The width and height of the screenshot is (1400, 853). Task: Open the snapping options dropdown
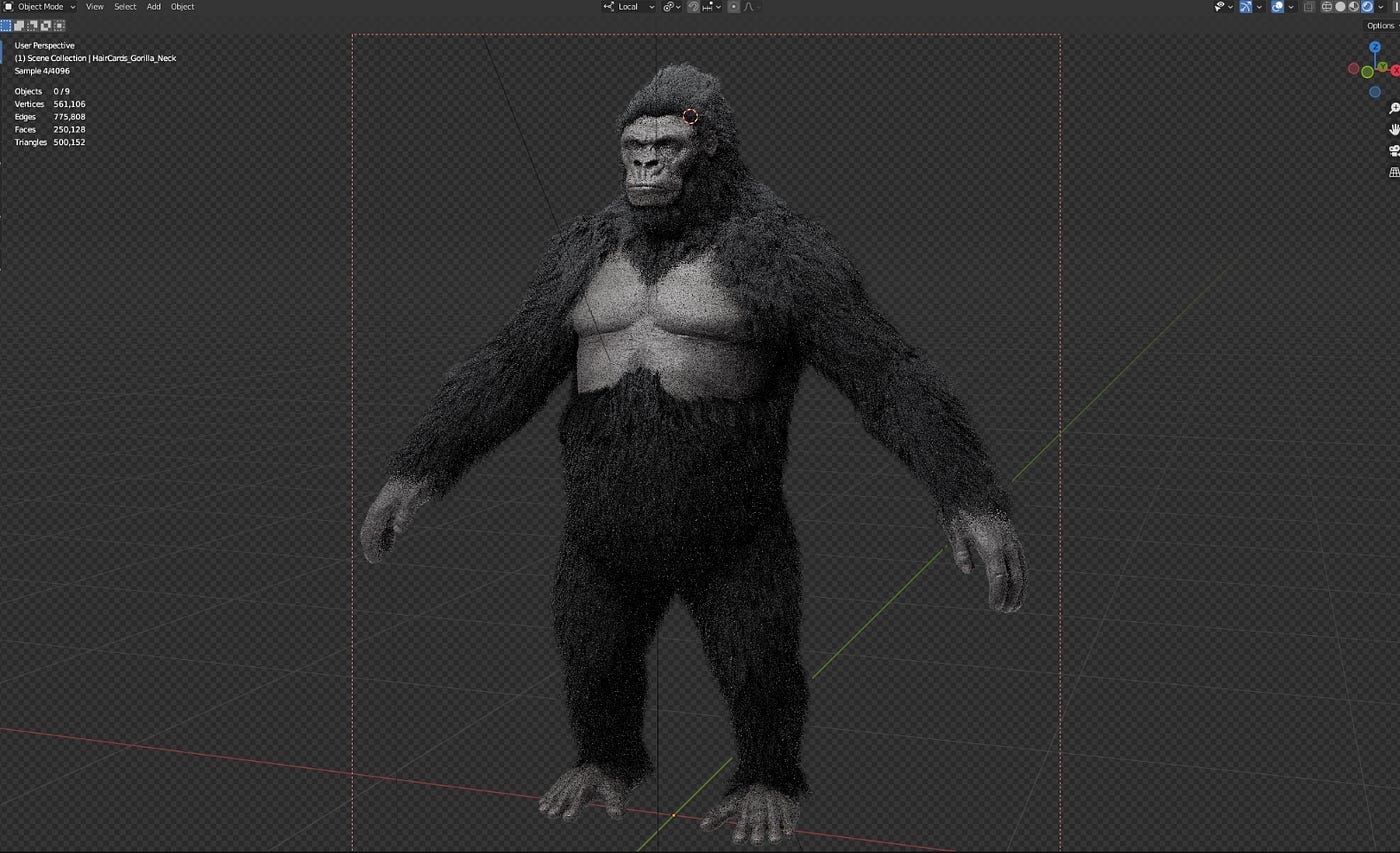click(712, 7)
